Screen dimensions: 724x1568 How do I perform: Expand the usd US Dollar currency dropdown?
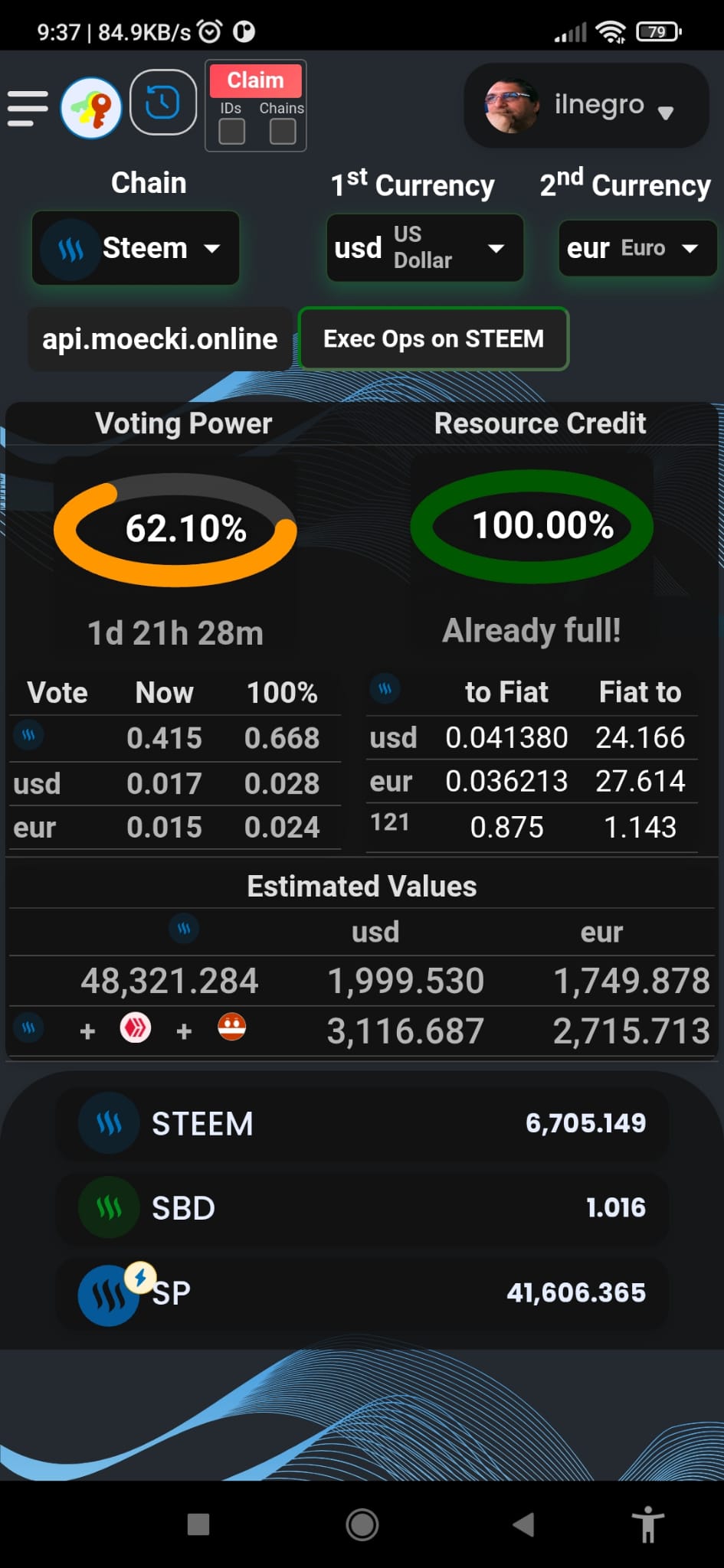[x=425, y=247]
